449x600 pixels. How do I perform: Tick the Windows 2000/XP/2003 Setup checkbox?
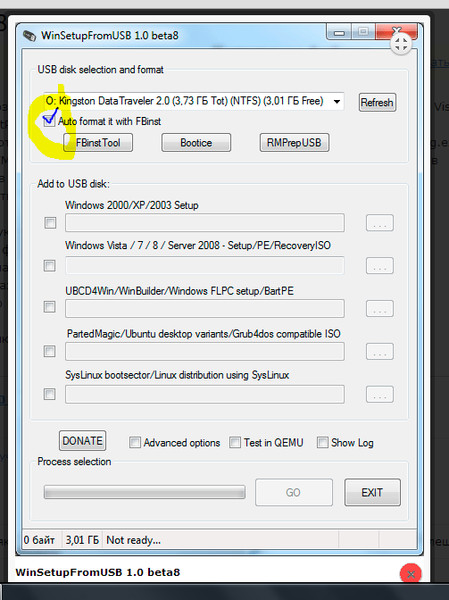point(50,223)
